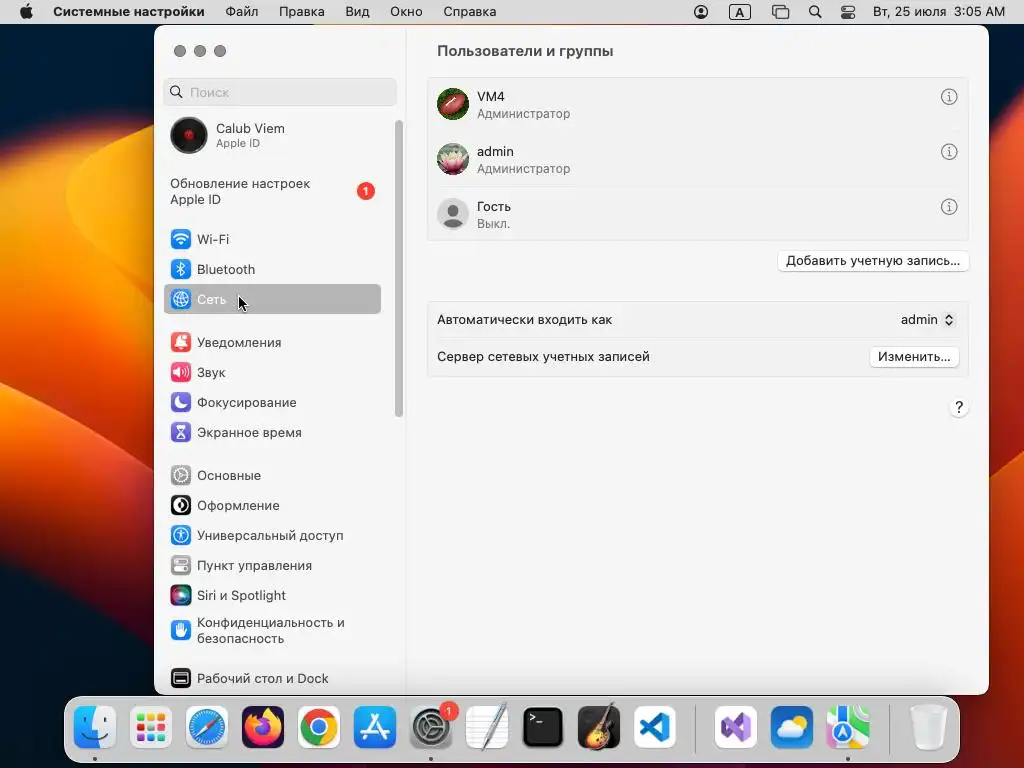Open the Вид menu
Viewport: 1024px width, 768px height.
[357, 12]
